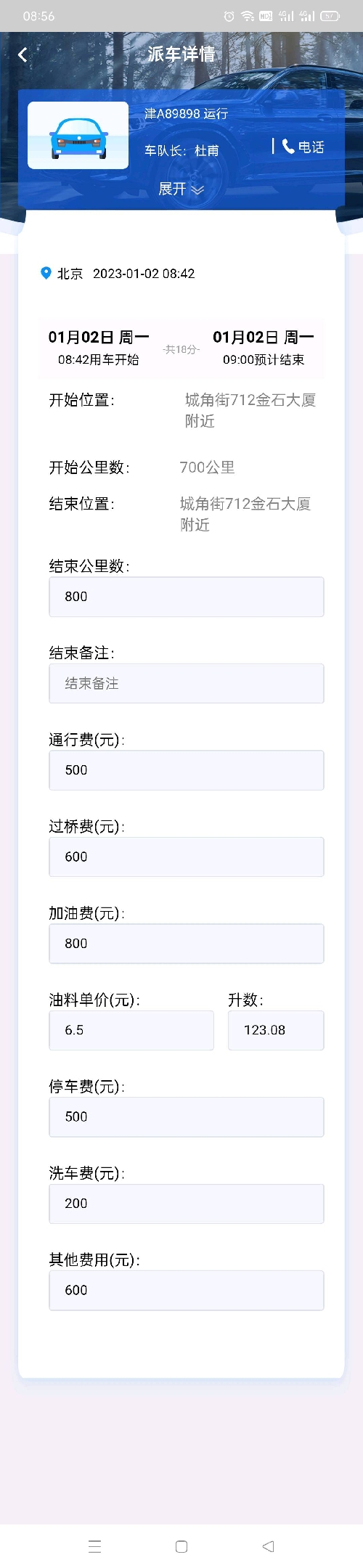
Task: Tap the Android home square icon
Action: 181,1545
